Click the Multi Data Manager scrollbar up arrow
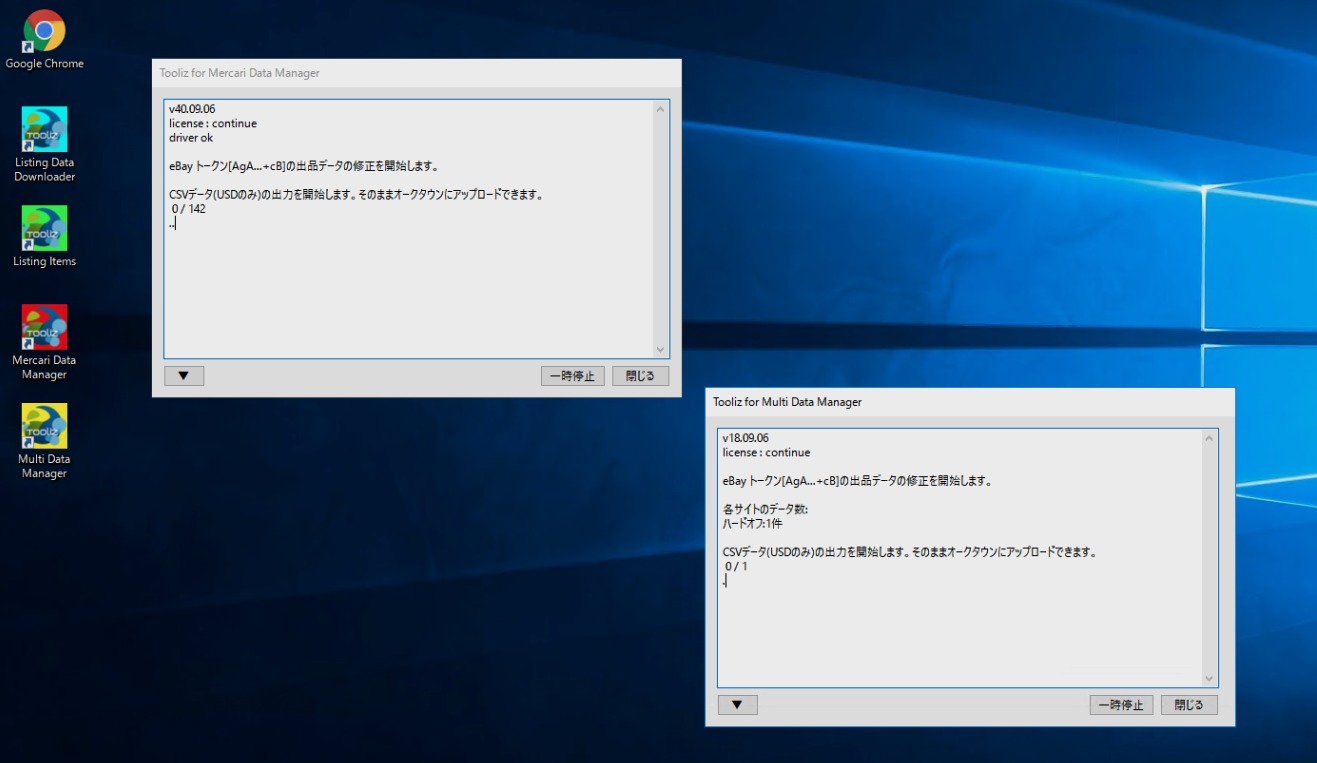This screenshot has width=1317, height=763. (1209, 438)
